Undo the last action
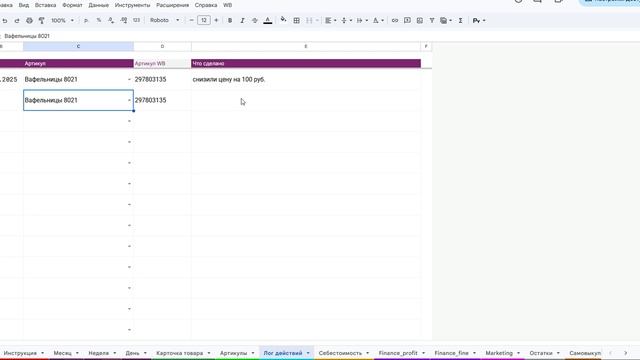The image size is (640, 360). (x=4, y=20)
